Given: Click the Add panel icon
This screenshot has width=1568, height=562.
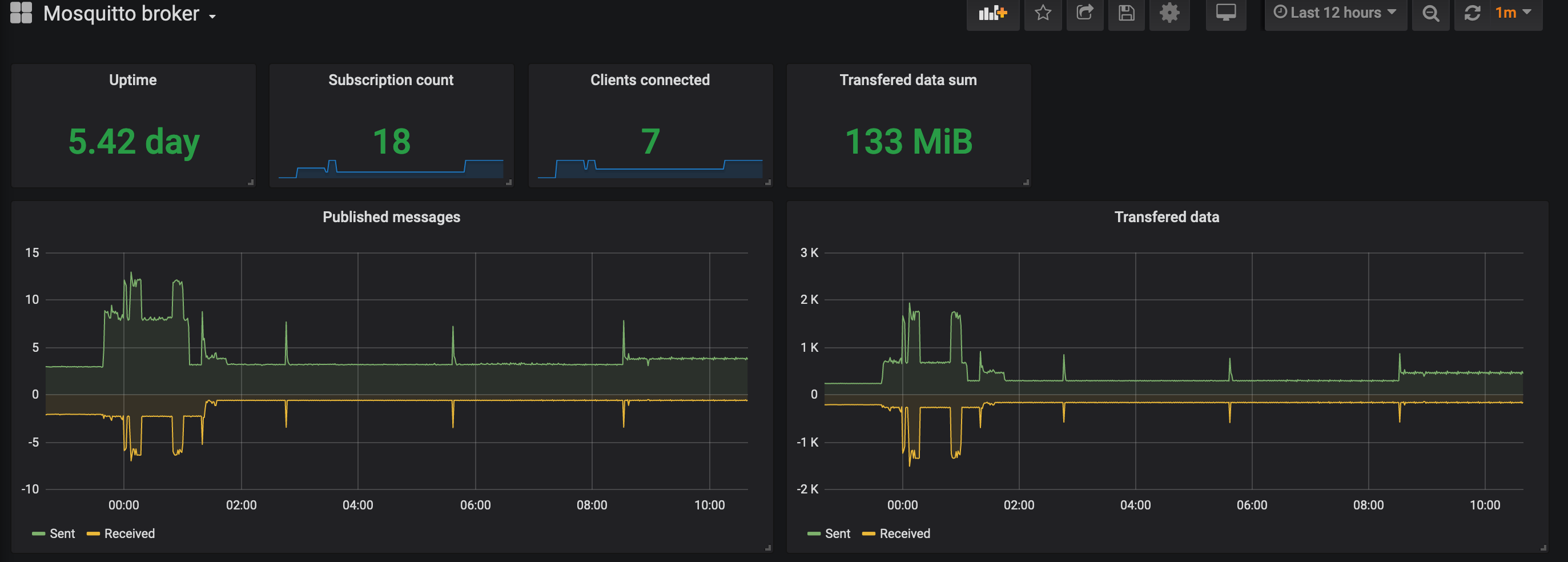Looking at the screenshot, I should coord(993,13).
